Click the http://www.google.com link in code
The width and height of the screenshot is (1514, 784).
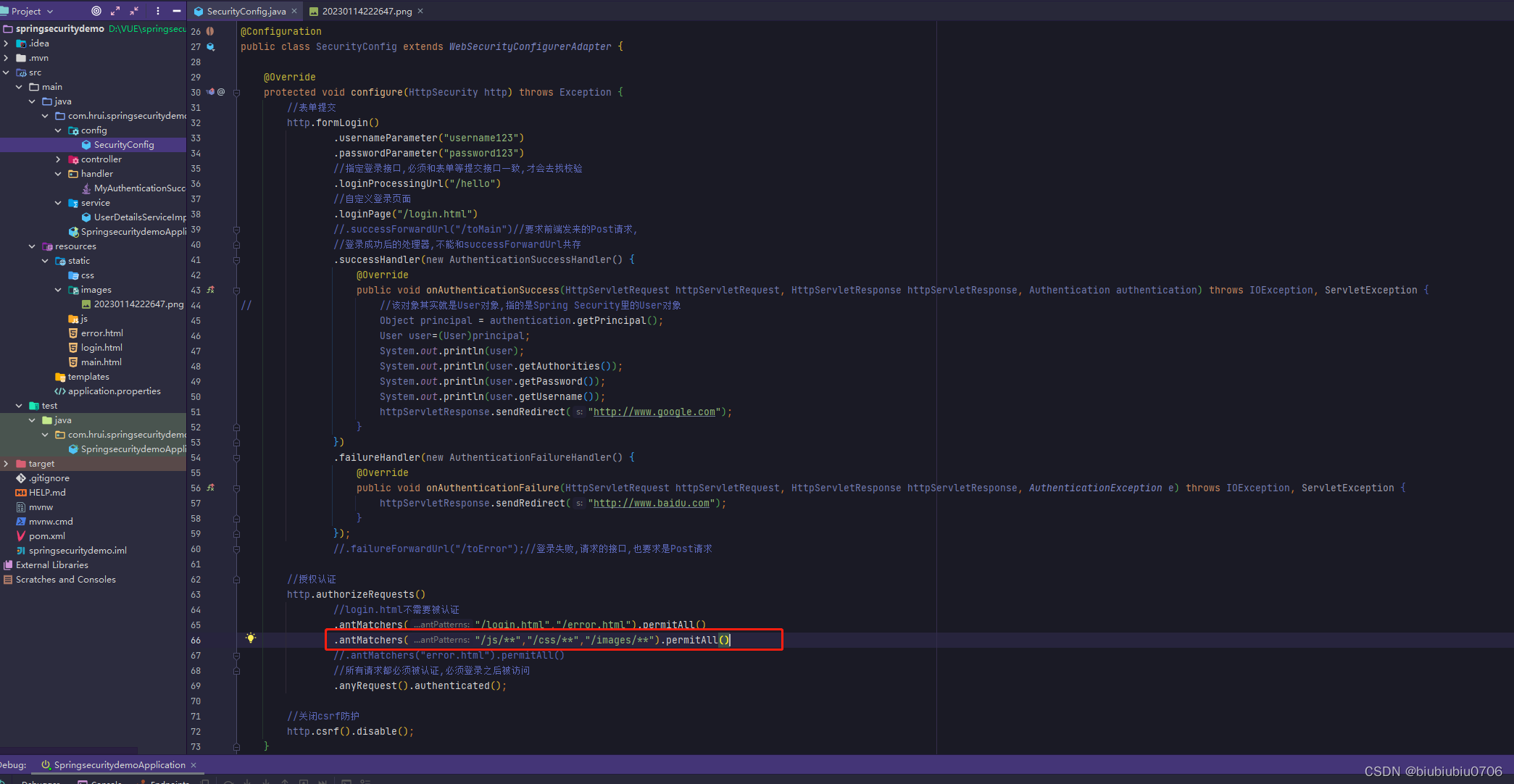click(654, 412)
